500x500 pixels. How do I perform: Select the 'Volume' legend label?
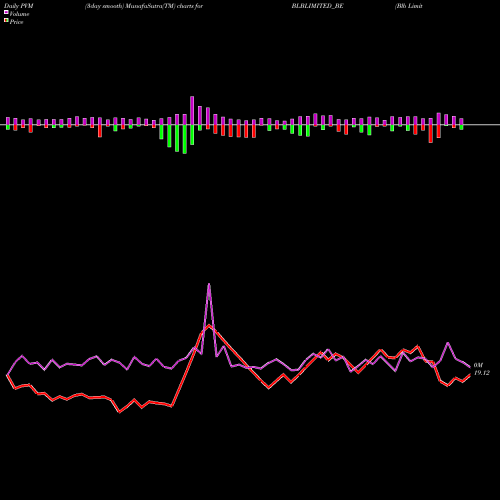19,14
